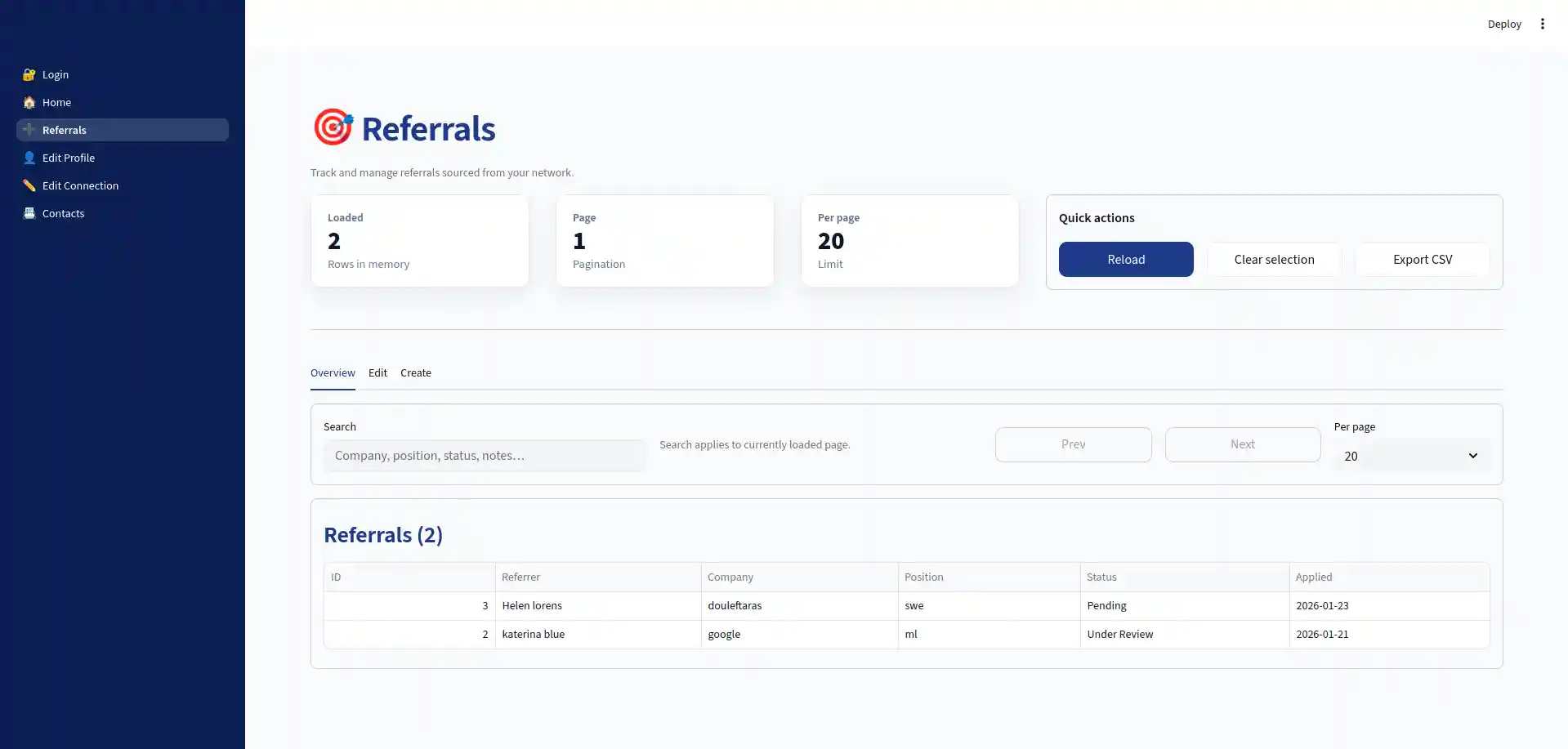Screen dimensions: 1568x749
Task: Click the house icon beside Home
Action: pyautogui.click(x=29, y=102)
